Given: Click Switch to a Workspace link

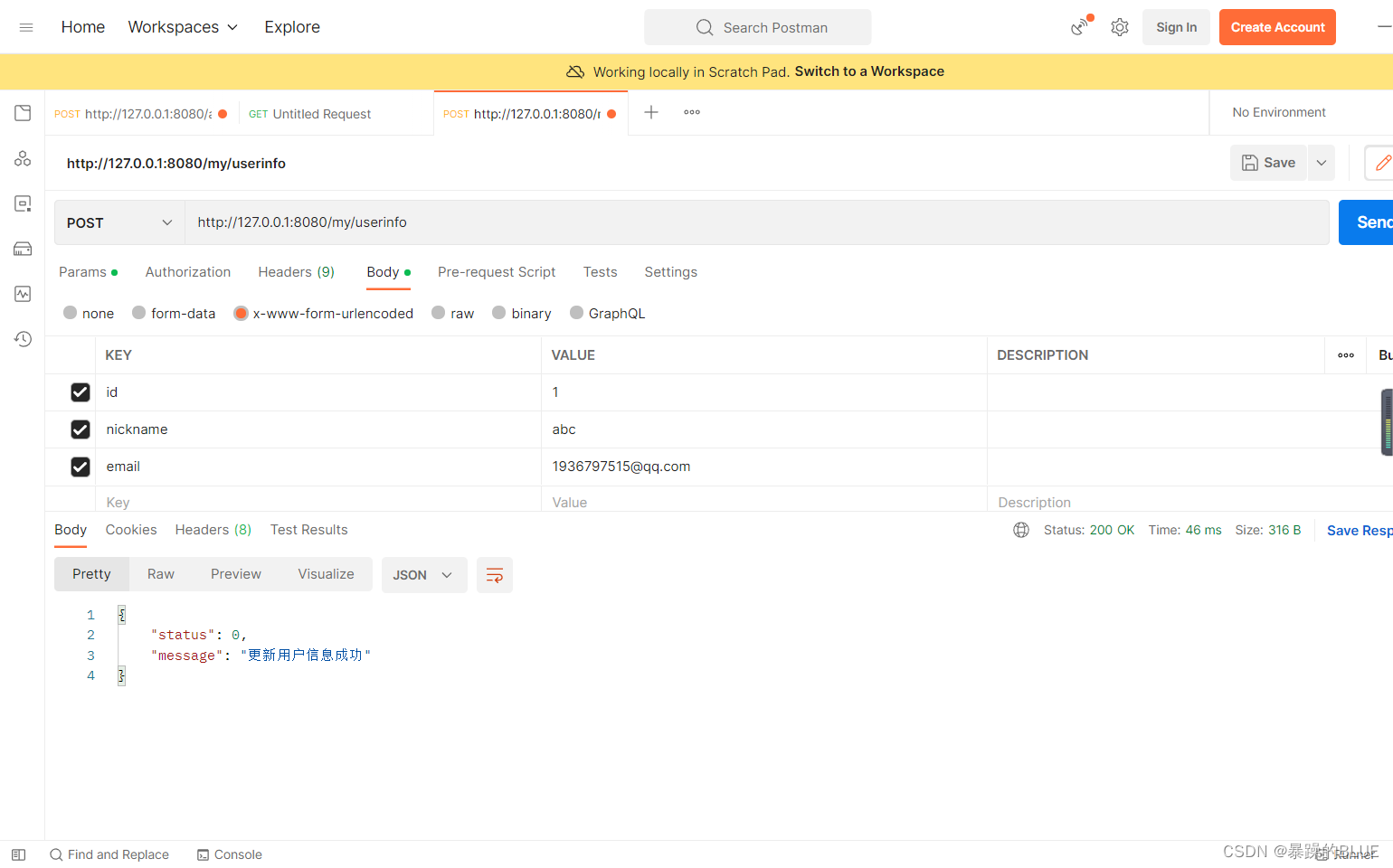Looking at the screenshot, I should pos(869,71).
